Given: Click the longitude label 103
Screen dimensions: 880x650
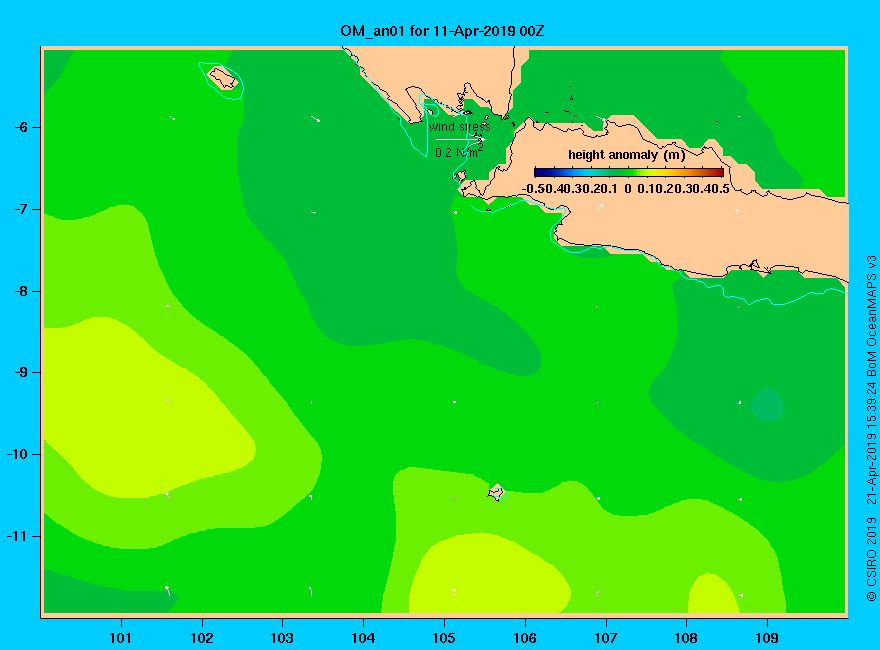Looking at the screenshot, I should 282,638.
